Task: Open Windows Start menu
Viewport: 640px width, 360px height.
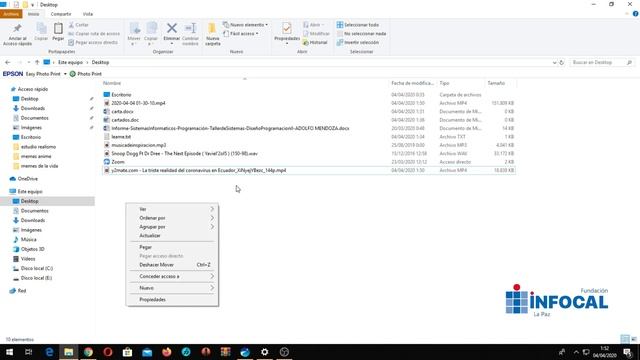Action: (9, 352)
